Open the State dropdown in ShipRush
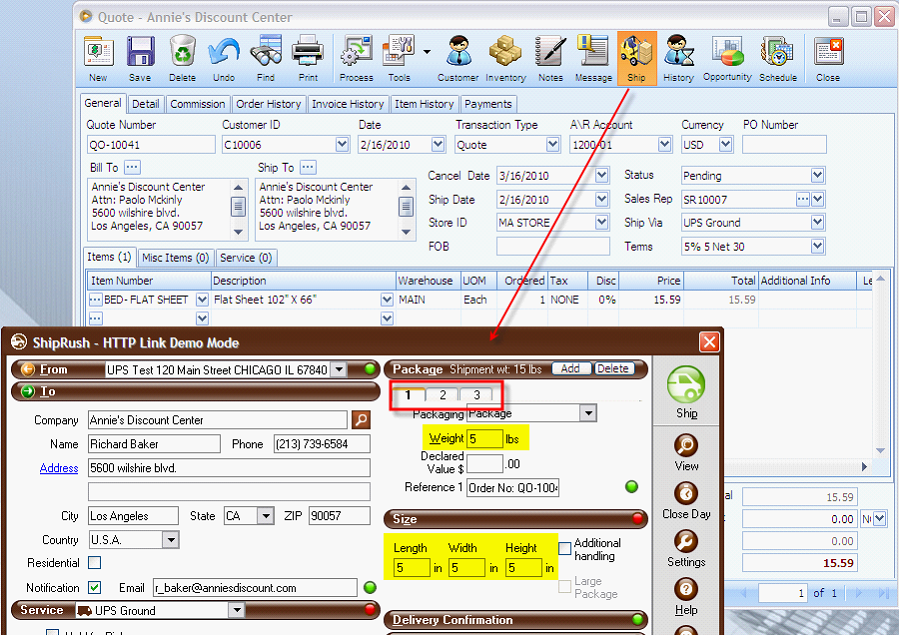 [x=265, y=516]
